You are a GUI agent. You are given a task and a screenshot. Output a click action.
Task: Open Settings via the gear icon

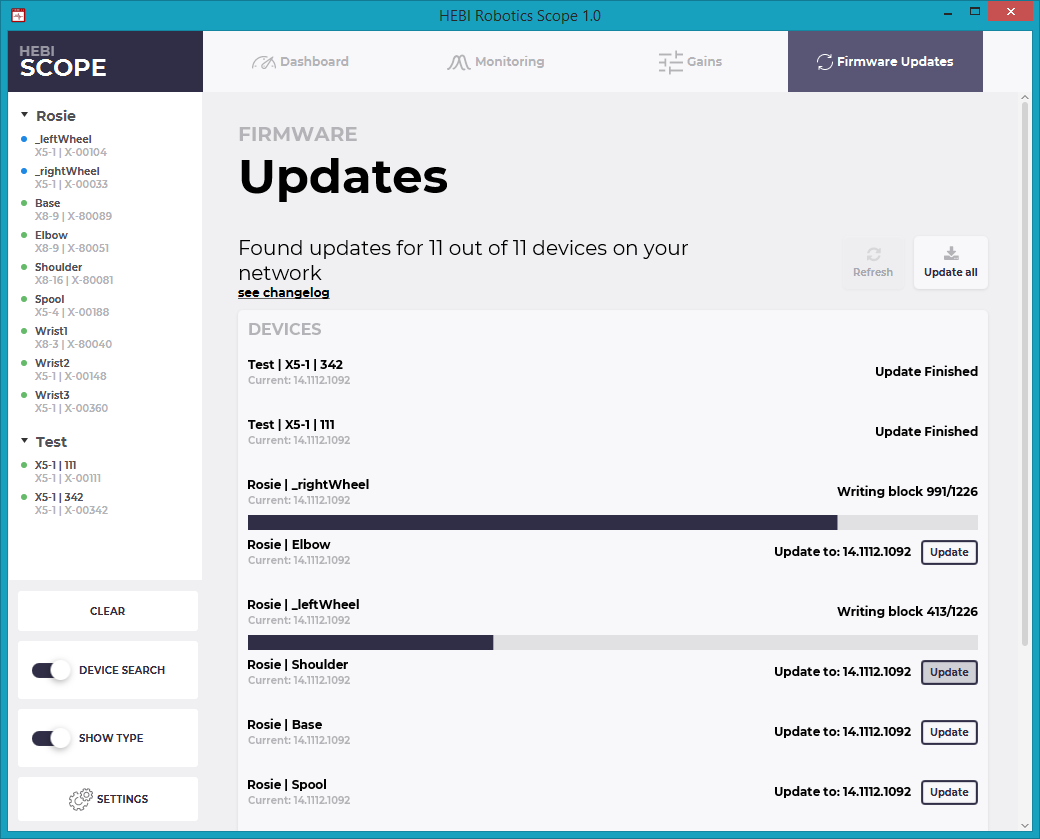click(81, 799)
